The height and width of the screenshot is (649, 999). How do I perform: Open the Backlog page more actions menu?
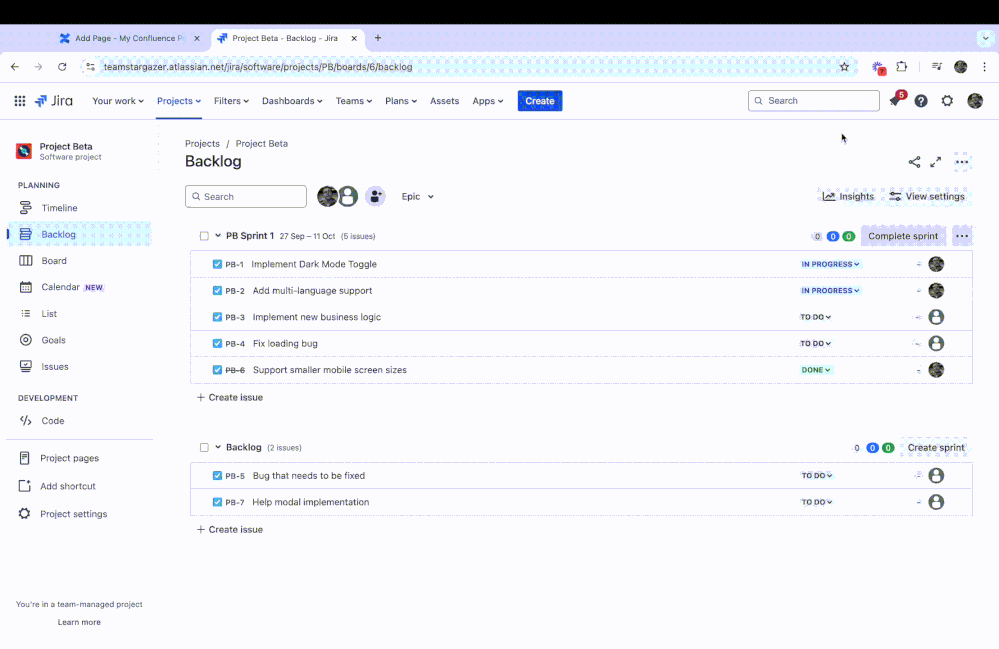tap(962, 162)
